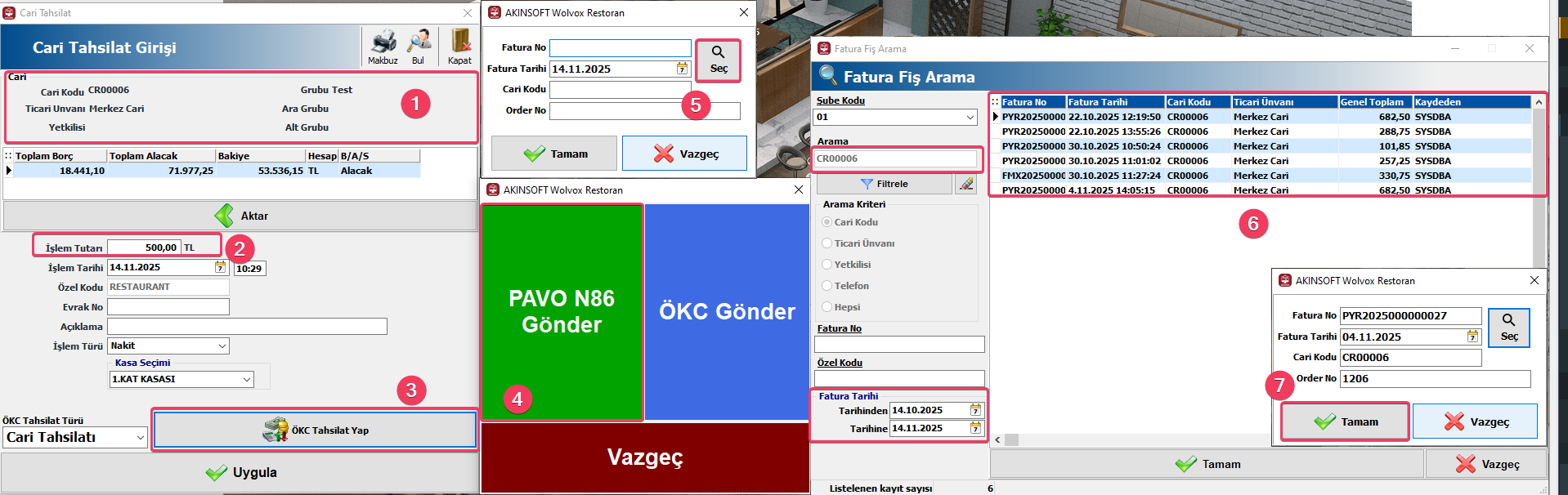This screenshot has height=495, width=1568.
Task: Select the Ticari Ünvanı search criterion
Action: click(x=827, y=243)
